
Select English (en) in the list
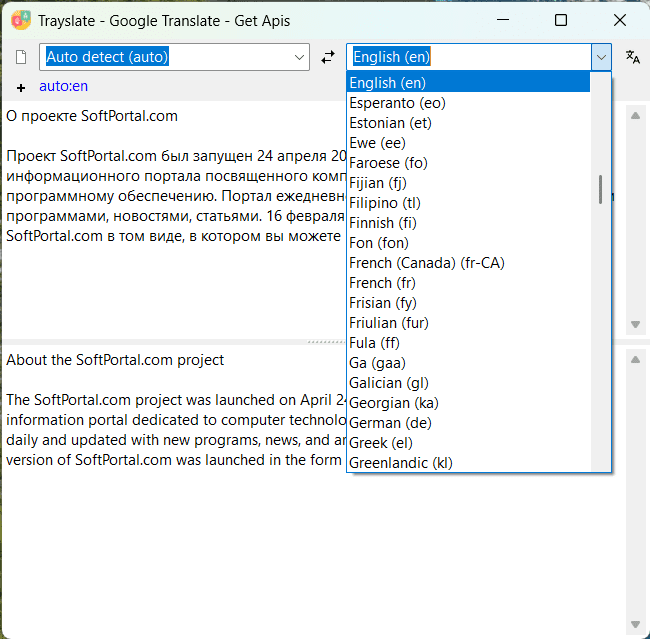[x=468, y=83]
